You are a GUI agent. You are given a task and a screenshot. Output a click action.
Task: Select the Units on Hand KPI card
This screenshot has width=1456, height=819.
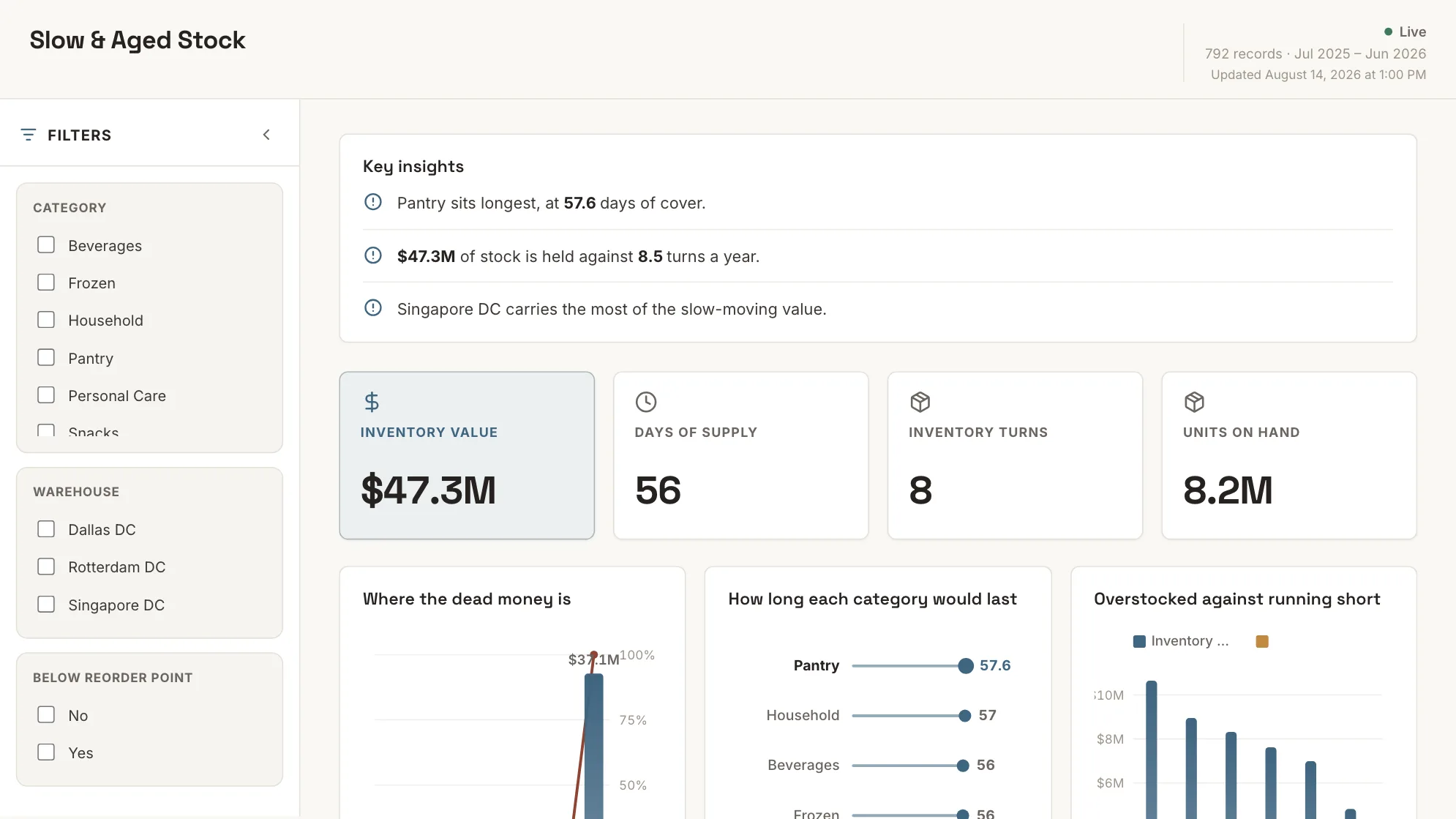(1289, 455)
